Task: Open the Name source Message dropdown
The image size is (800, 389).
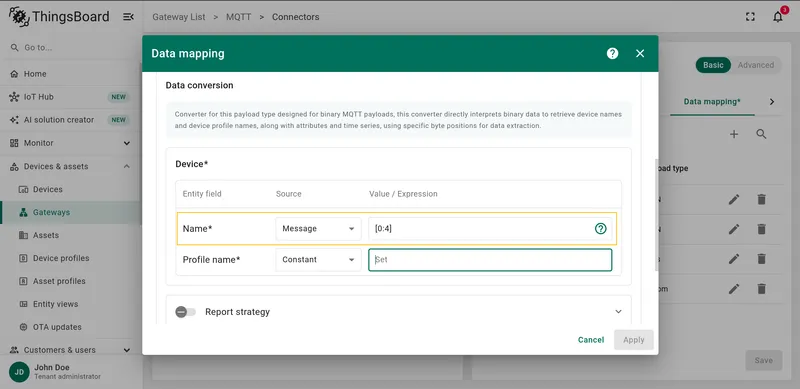Action: [x=318, y=229]
